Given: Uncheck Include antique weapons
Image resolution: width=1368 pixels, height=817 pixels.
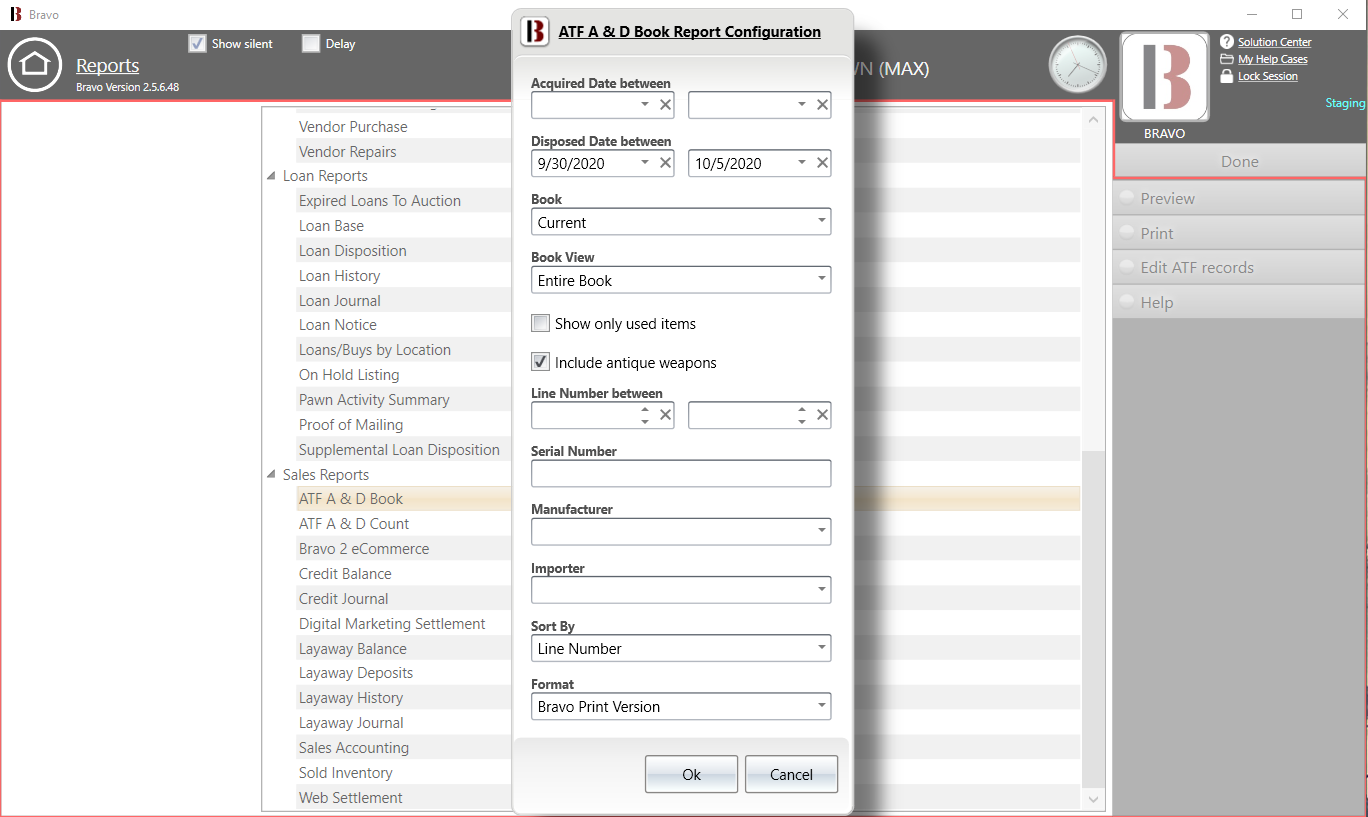Looking at the screenshot, I should pos(541,362).
